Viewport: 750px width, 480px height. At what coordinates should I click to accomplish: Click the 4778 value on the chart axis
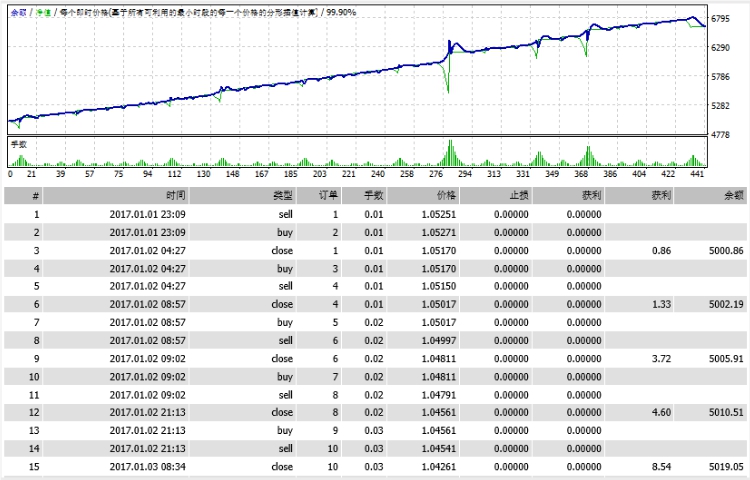720,135
